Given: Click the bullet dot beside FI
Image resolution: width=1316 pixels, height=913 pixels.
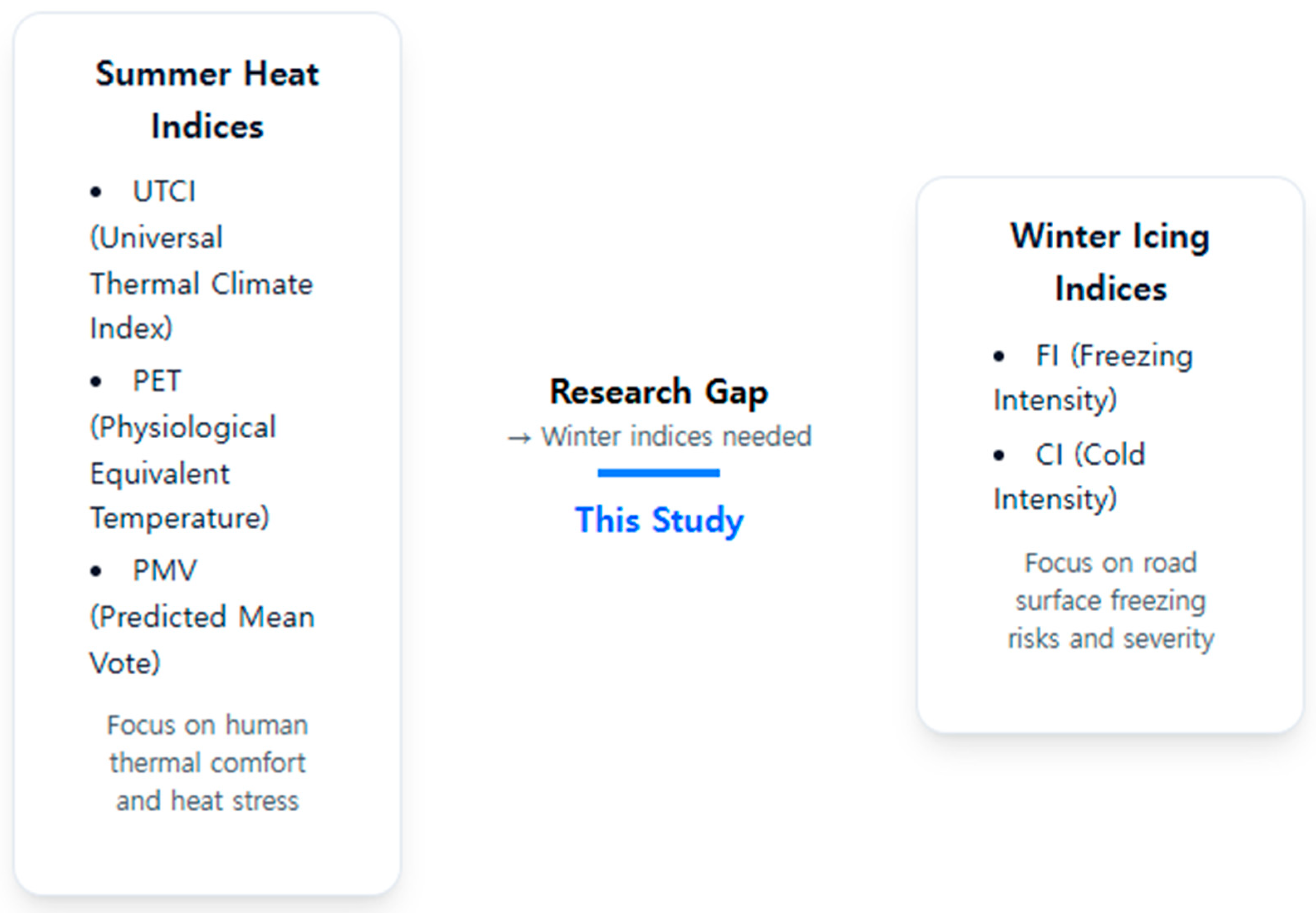Looking at the screenshot, I should pyautogui.click(x=999, y=357).
